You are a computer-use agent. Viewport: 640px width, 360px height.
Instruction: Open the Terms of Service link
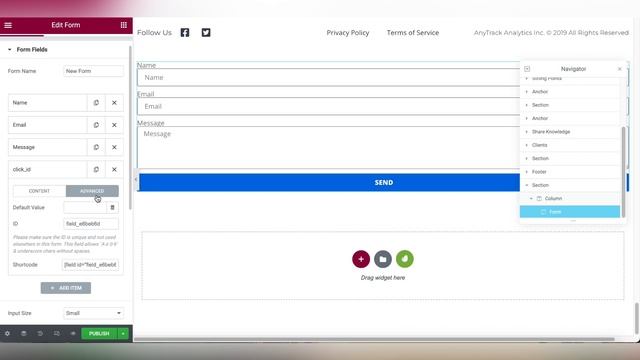point(413,33)
